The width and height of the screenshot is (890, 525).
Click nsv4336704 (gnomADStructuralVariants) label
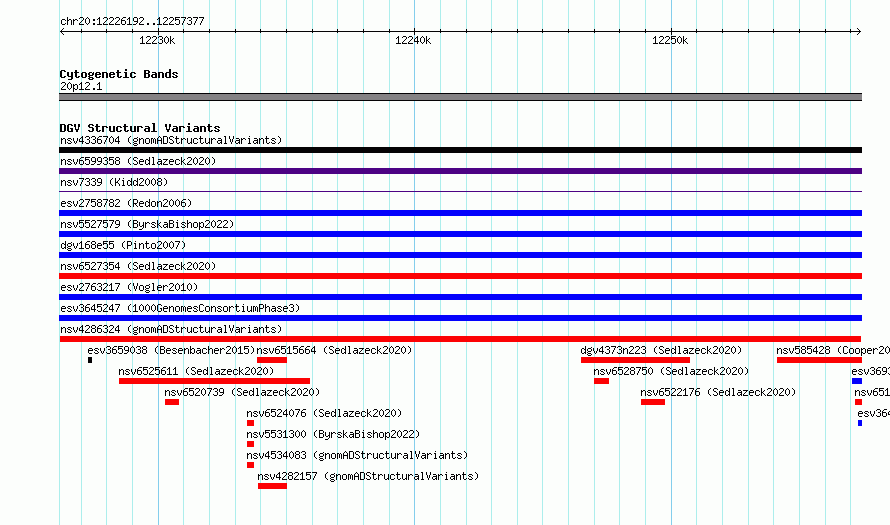click(x=171, y=140)
